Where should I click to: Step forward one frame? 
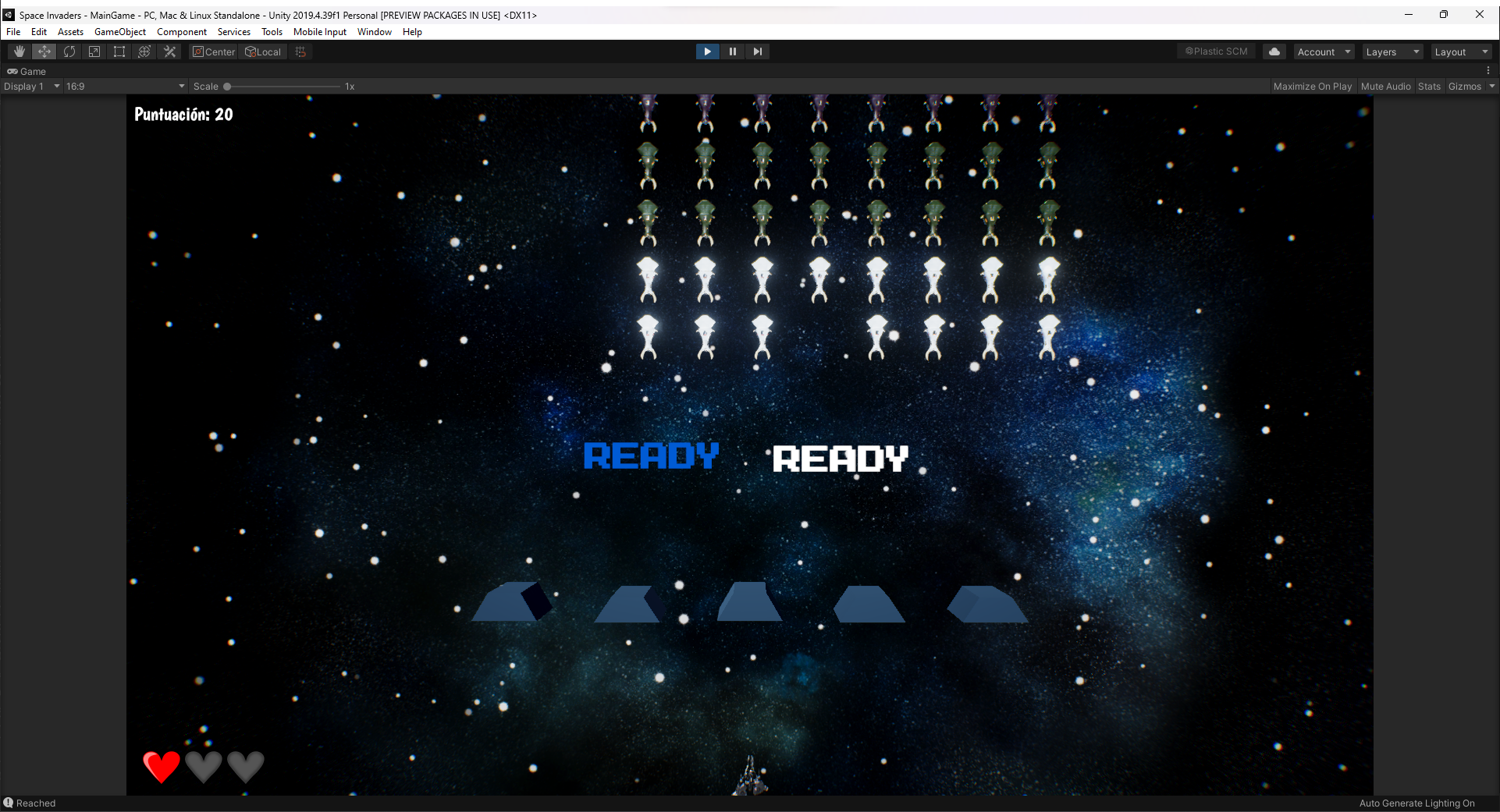(757, 51)
